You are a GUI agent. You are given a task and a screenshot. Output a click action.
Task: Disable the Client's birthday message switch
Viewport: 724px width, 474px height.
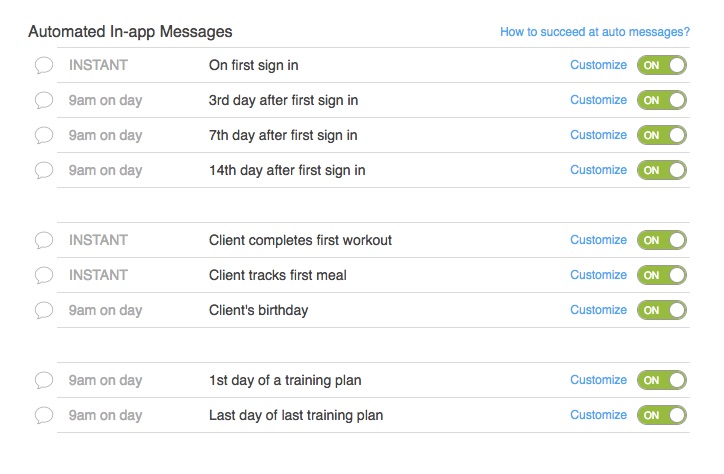[662, 310]
